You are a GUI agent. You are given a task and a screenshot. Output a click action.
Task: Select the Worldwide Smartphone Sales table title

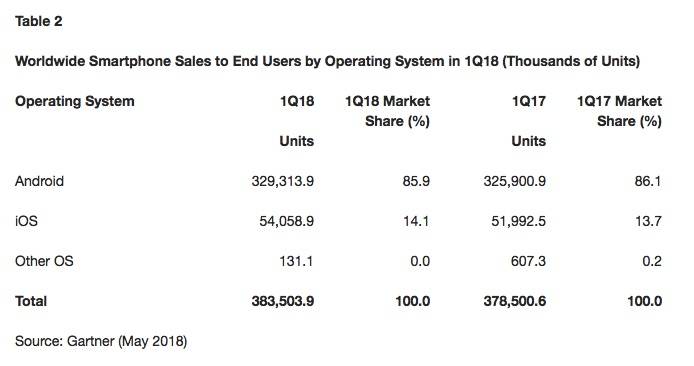328,61
